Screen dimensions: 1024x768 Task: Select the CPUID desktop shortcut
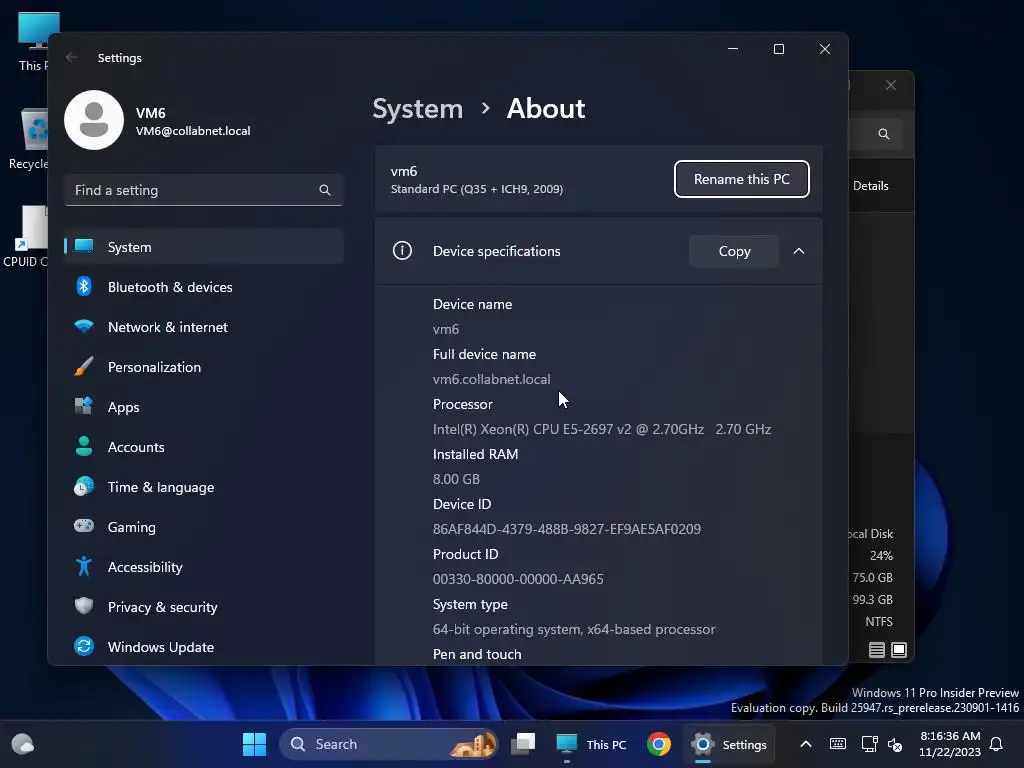(x=27, y=236)
